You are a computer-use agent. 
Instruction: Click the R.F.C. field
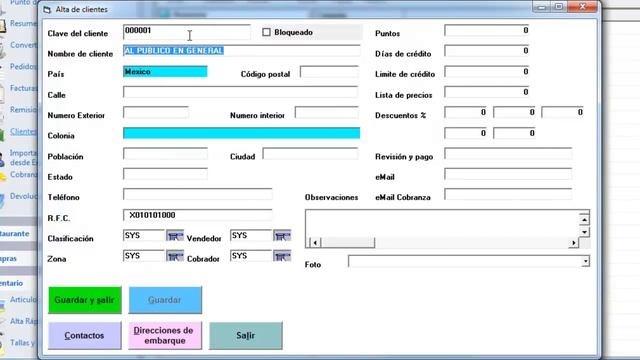[198, 216]
